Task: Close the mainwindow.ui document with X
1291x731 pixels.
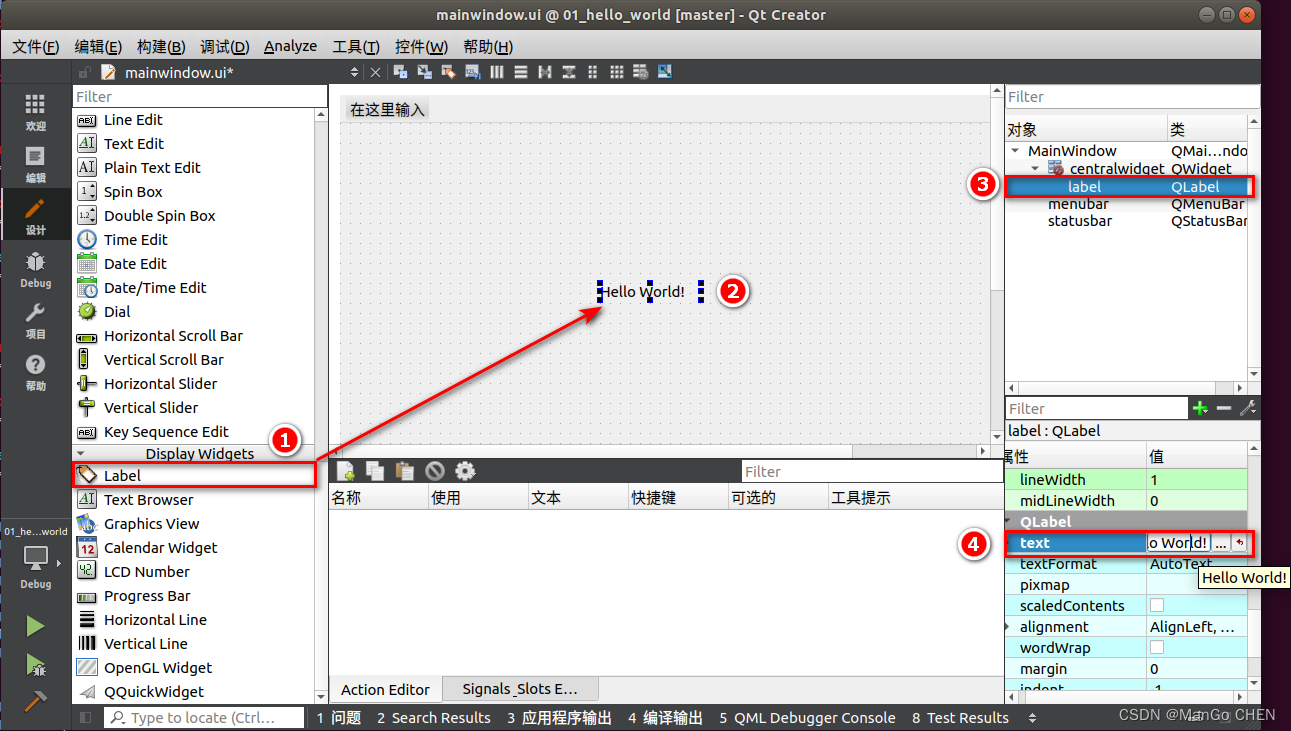Action: click(375, 72)
